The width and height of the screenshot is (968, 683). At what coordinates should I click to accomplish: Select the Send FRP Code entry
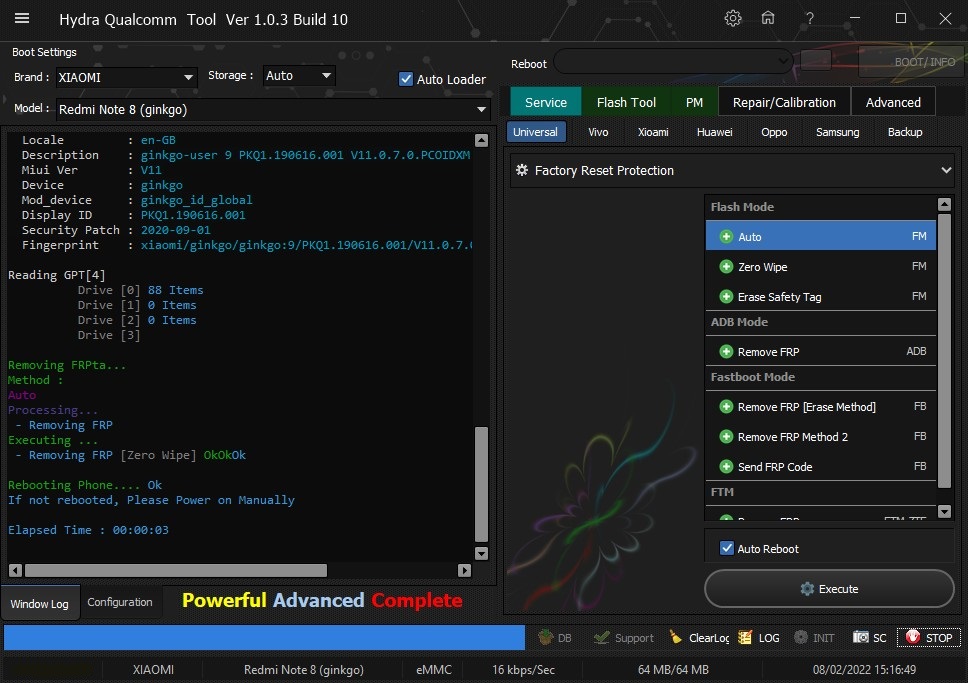[x=820, y=467]
